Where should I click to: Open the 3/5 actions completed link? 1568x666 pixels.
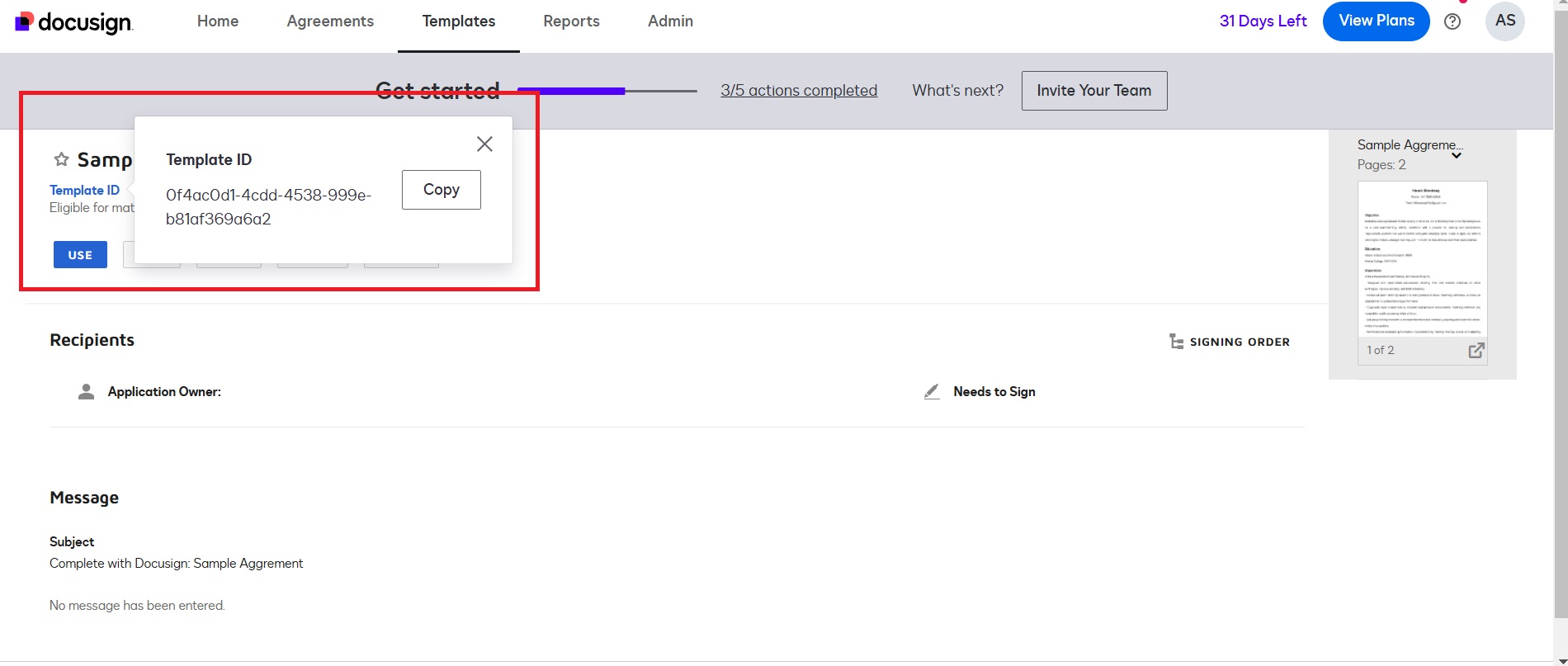(798, 91)
